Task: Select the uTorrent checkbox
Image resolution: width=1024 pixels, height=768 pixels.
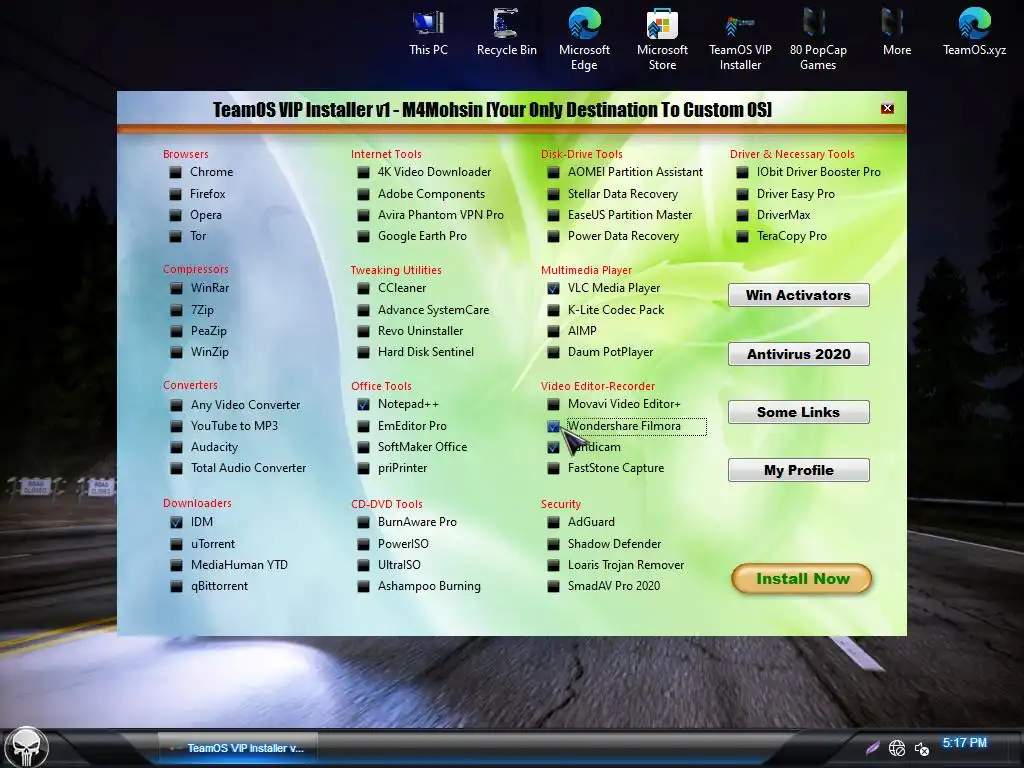Action: [x=176, y=544]
